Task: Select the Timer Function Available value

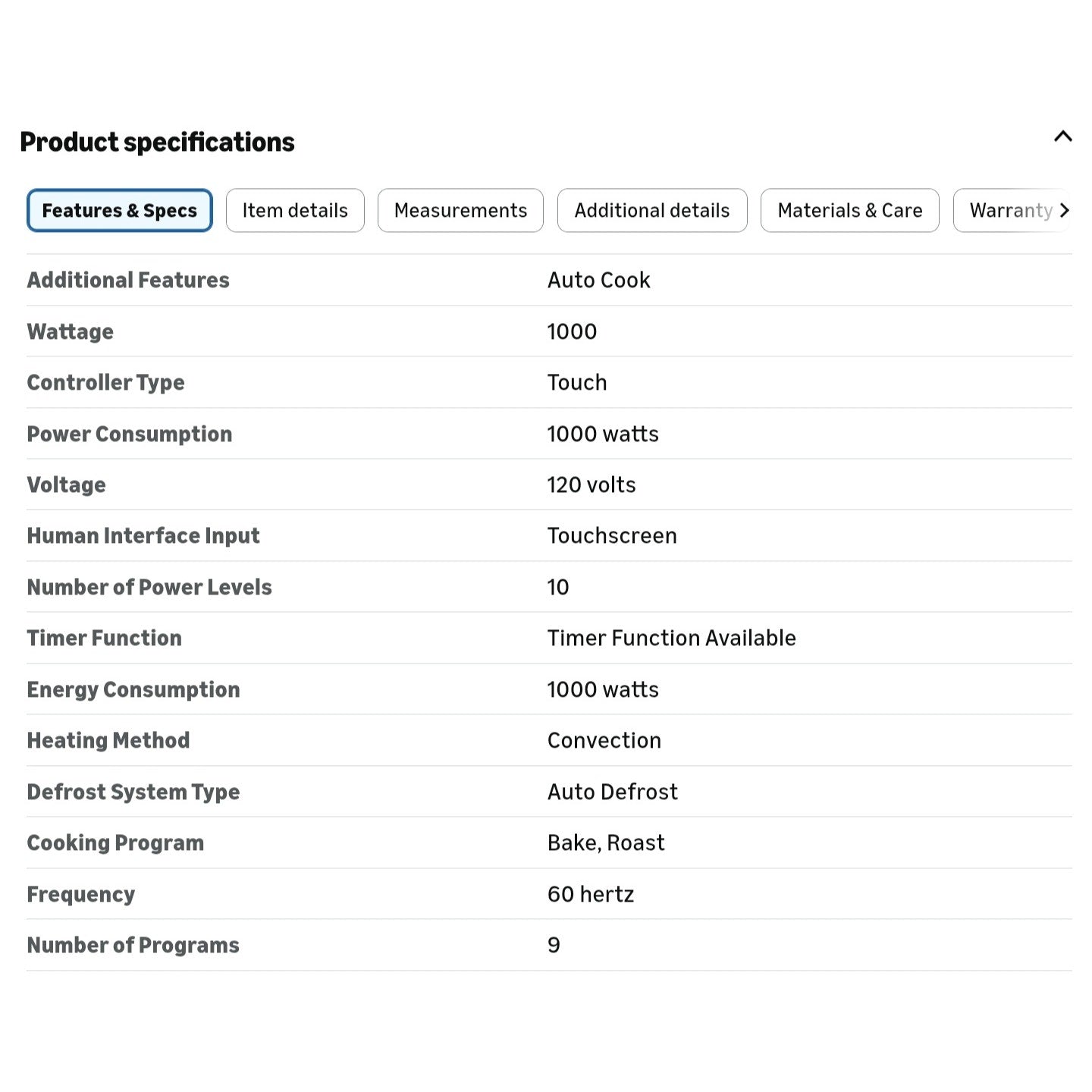Action: (x=672, y=638)
